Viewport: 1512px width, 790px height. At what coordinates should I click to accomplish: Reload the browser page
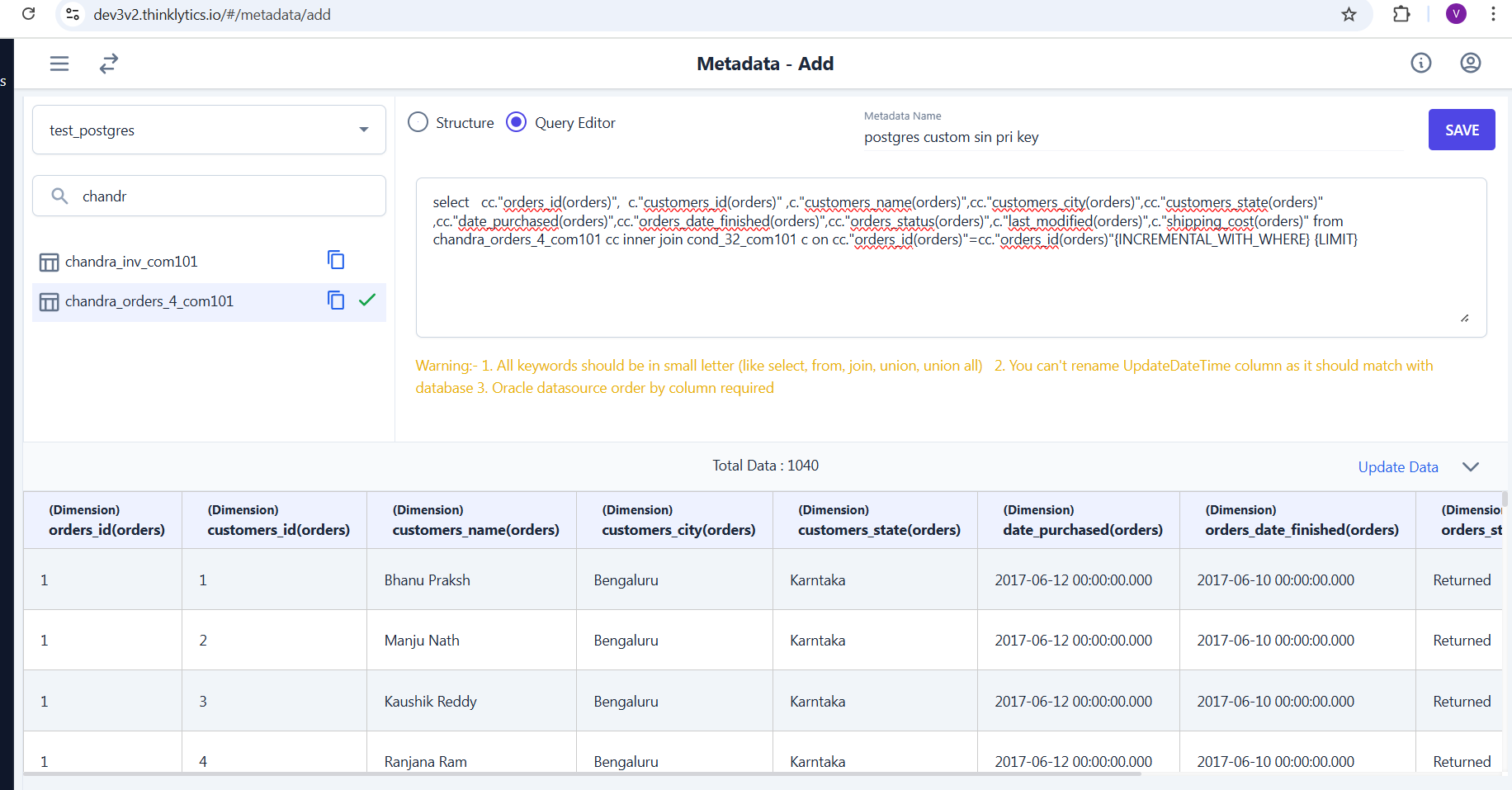(29, 14)
